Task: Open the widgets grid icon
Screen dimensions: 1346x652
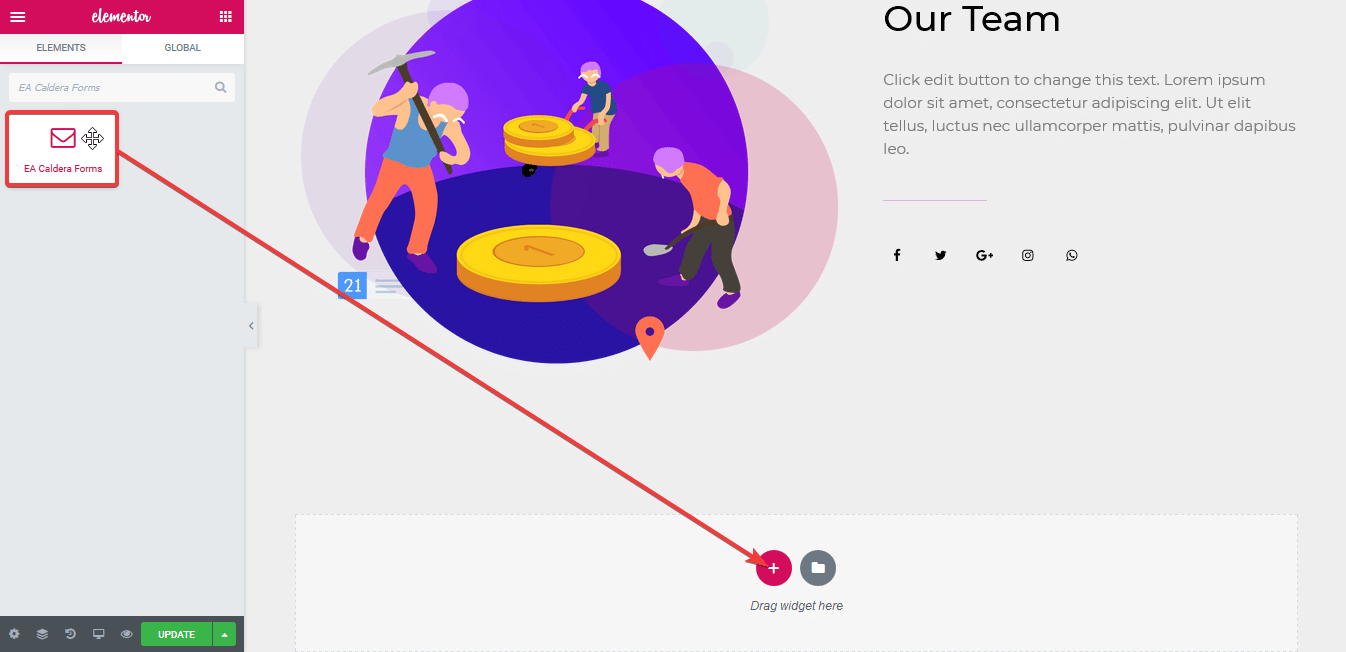Action: point(225,17)
